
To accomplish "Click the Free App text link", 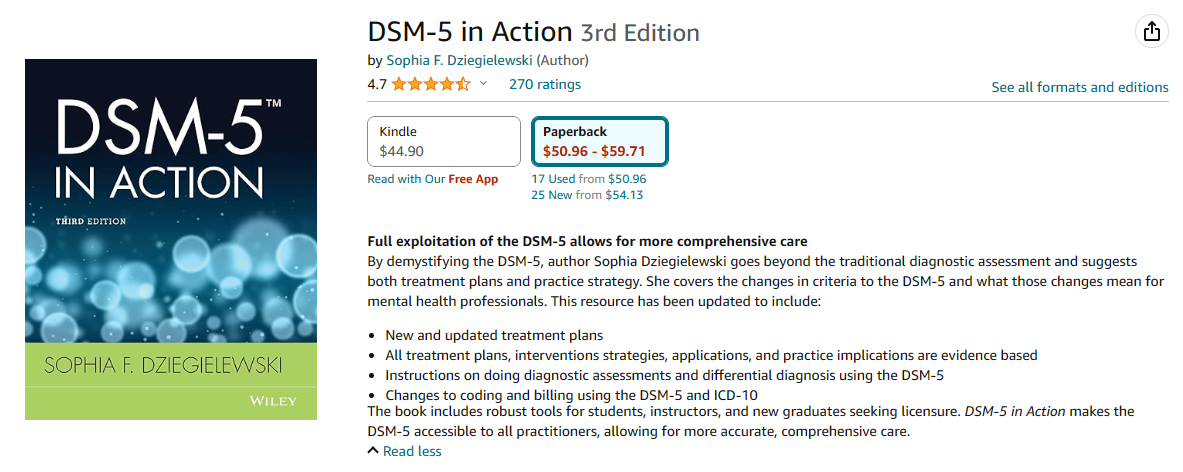I will [473, 179].
